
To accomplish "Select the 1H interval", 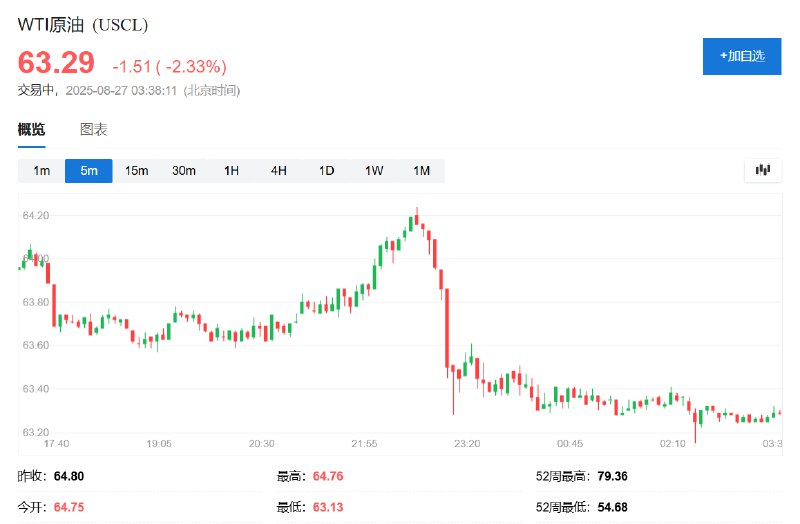I will (231, 171).
